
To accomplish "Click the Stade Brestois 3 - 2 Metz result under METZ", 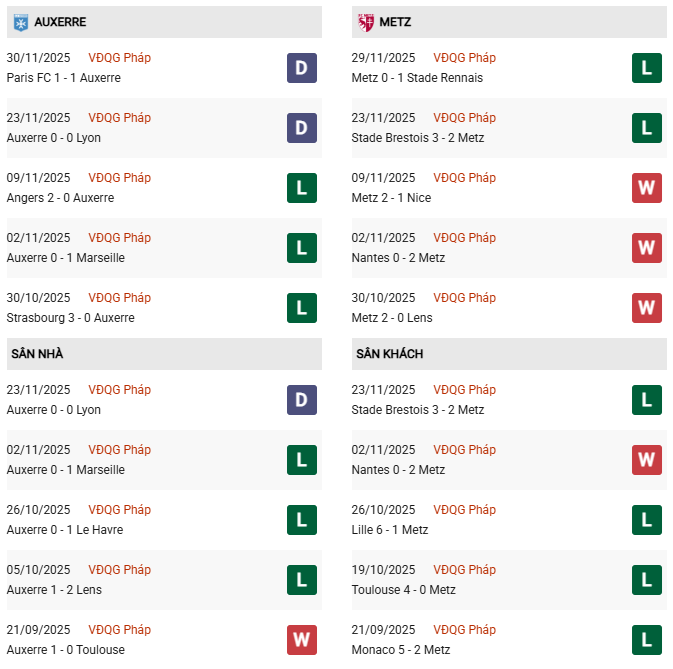I will coord(418,138).
